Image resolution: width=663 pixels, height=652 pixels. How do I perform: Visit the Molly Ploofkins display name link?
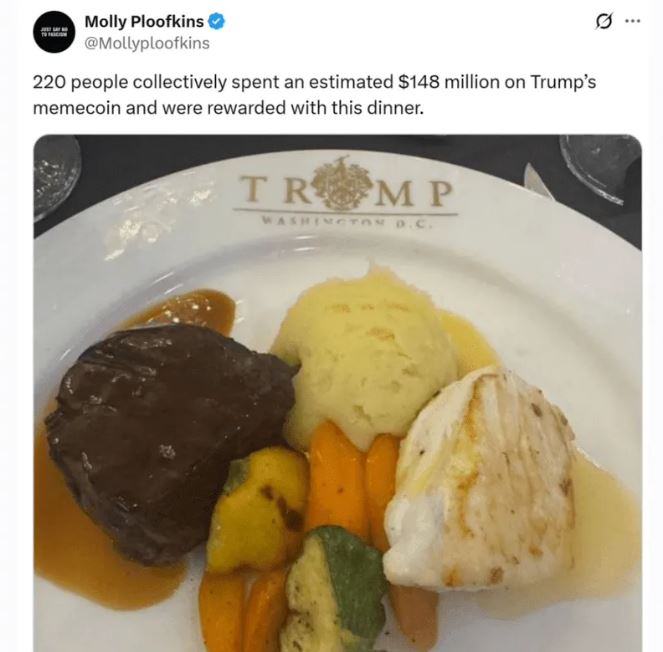pyautogui.click(x=144, y=21)
